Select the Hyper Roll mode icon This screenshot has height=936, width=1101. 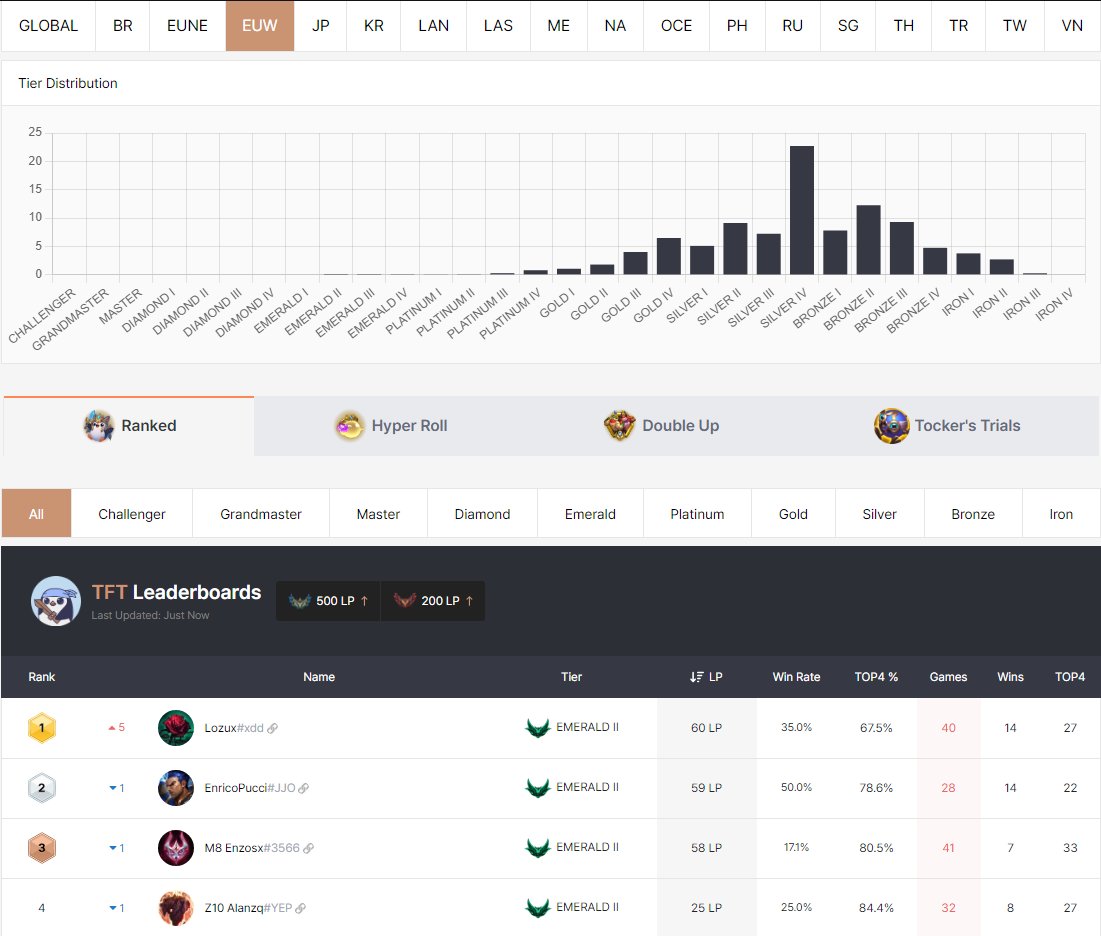click(x=350, y=426)
